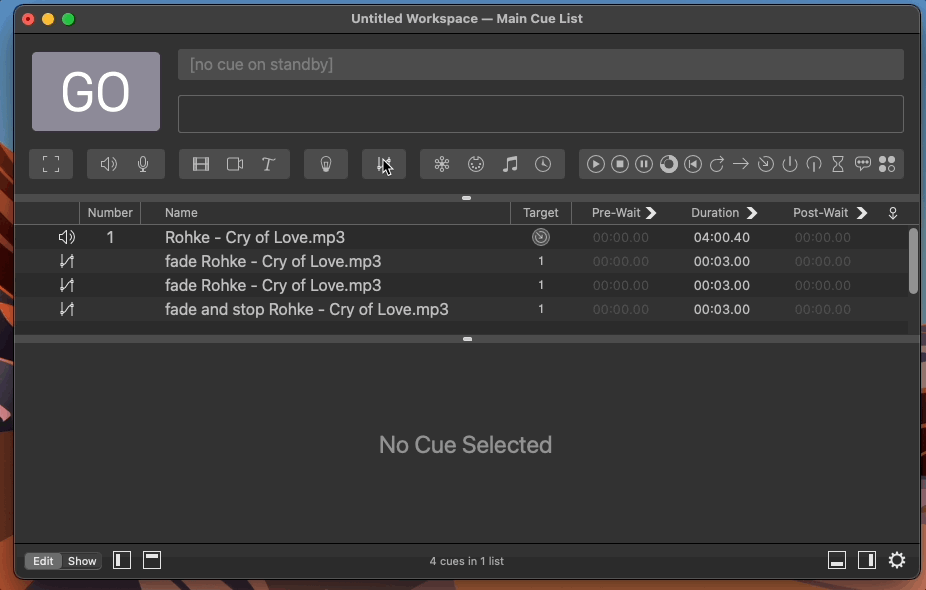The image size is (926, 590).
Task: Click the big GO button
Action: click(x=96, y=92)
